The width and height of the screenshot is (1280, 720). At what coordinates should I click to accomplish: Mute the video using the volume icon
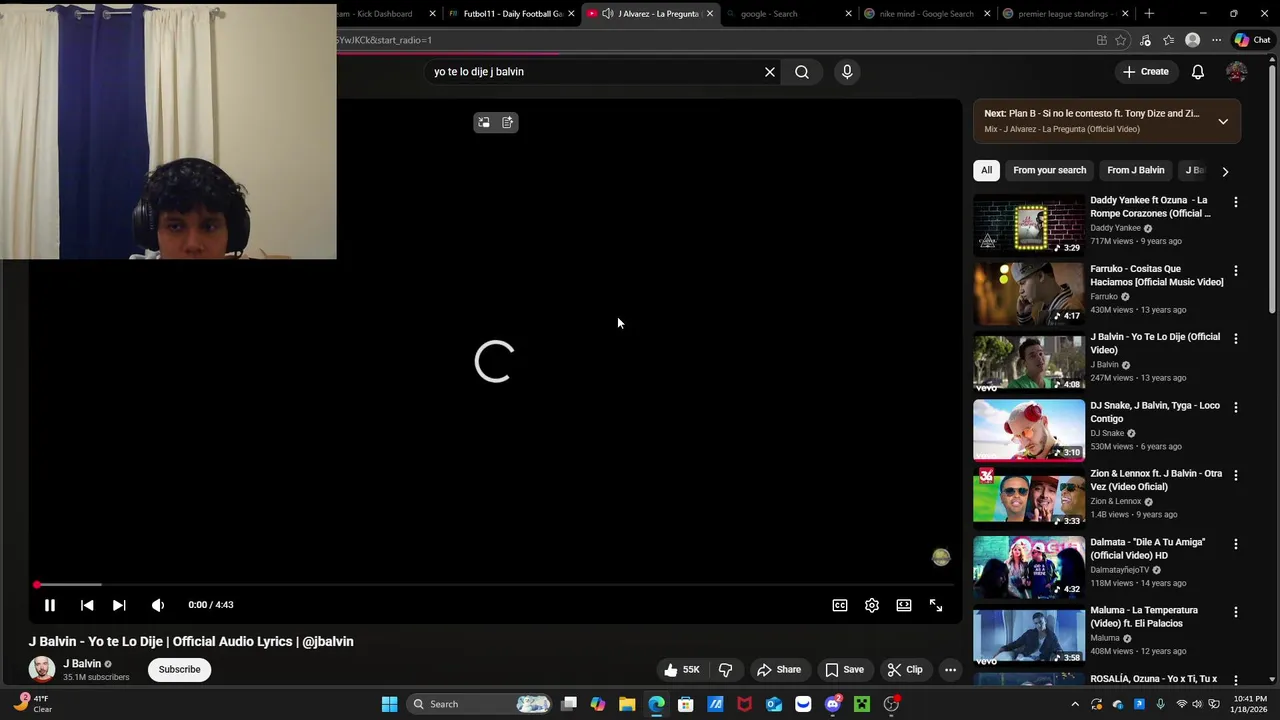pos(157,605)
